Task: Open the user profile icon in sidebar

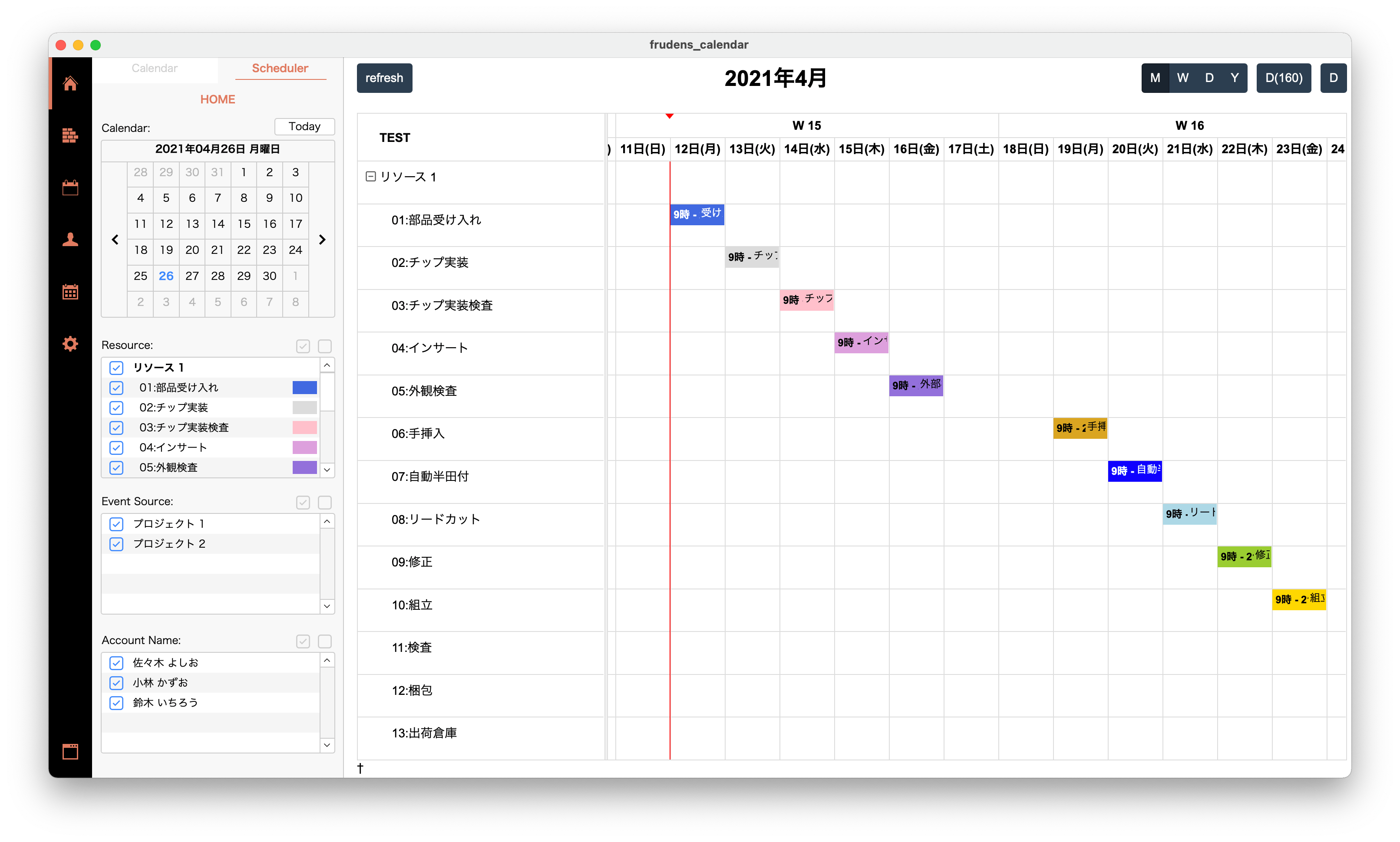Action: [70, 240]
